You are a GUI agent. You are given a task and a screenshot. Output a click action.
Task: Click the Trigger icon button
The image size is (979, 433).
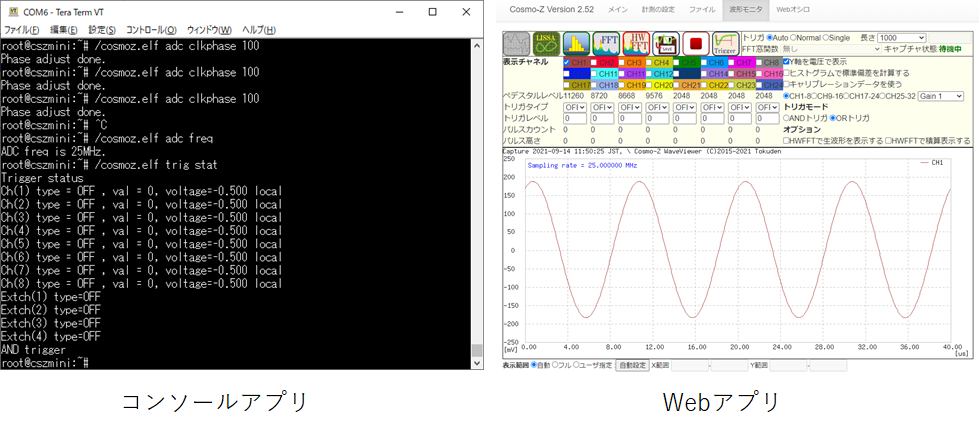pos(725,43)
